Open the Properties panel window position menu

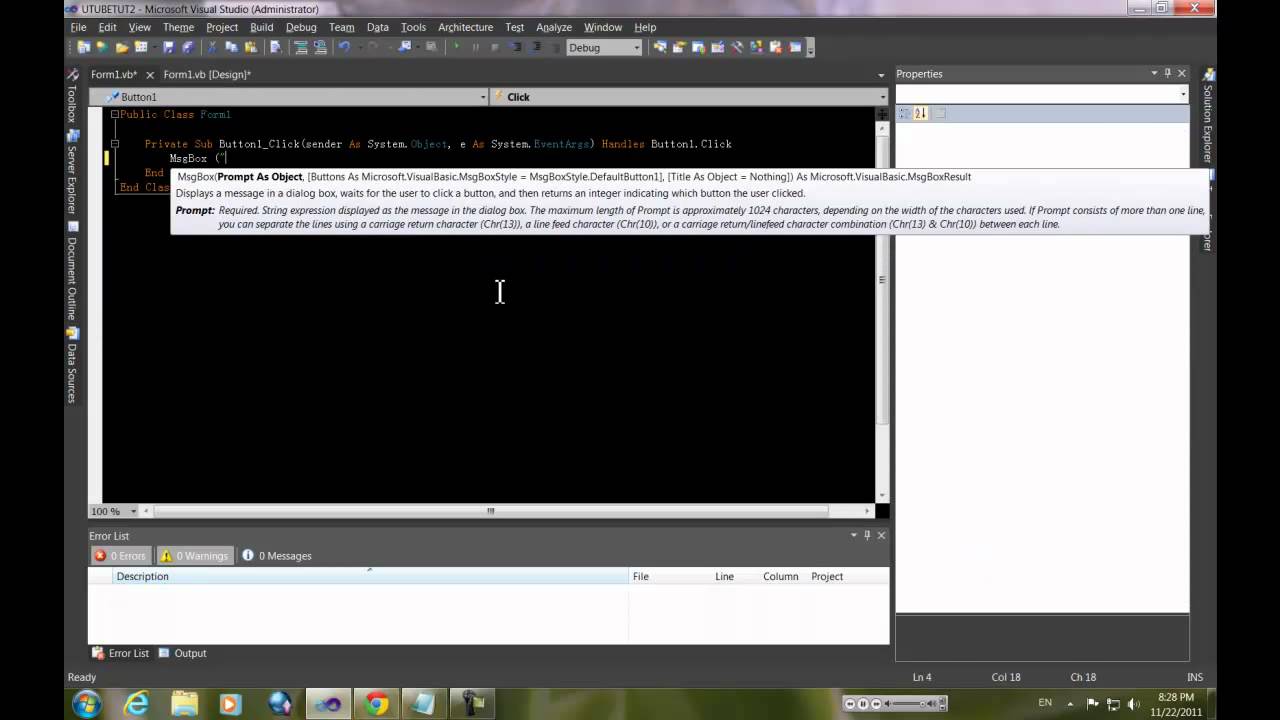point(1154,73)
